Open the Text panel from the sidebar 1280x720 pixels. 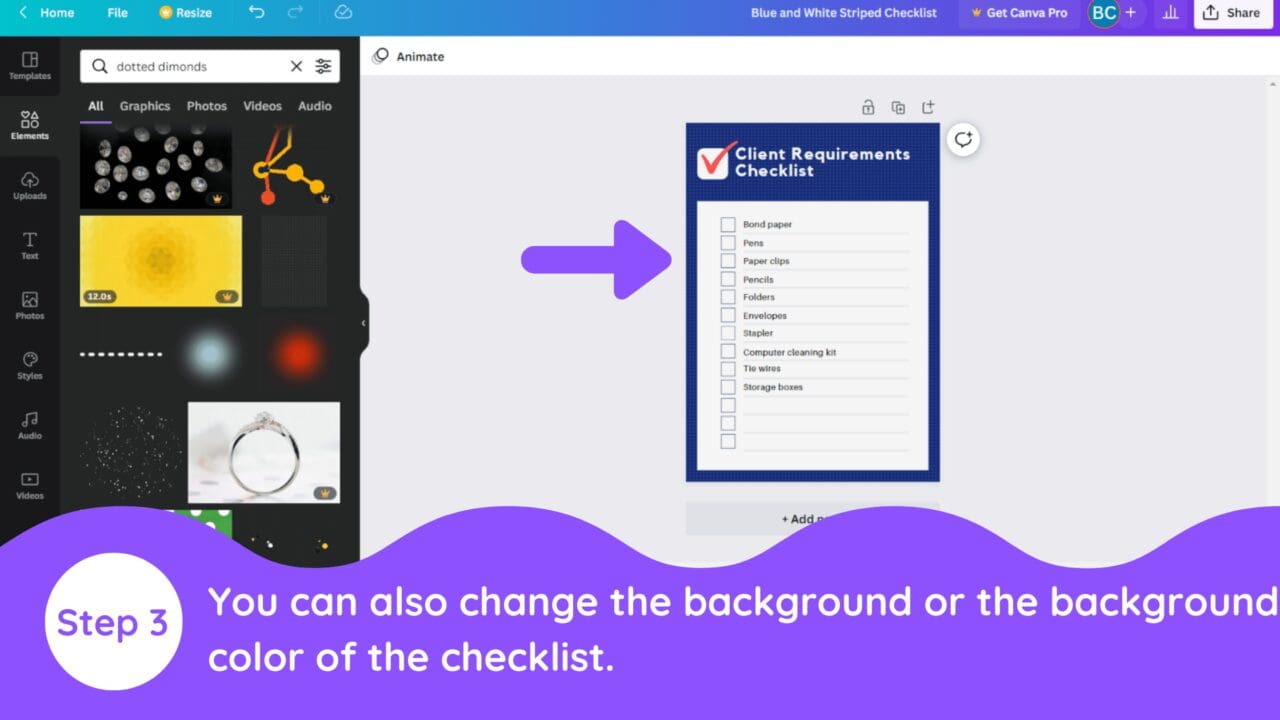(x=30, y=245)
